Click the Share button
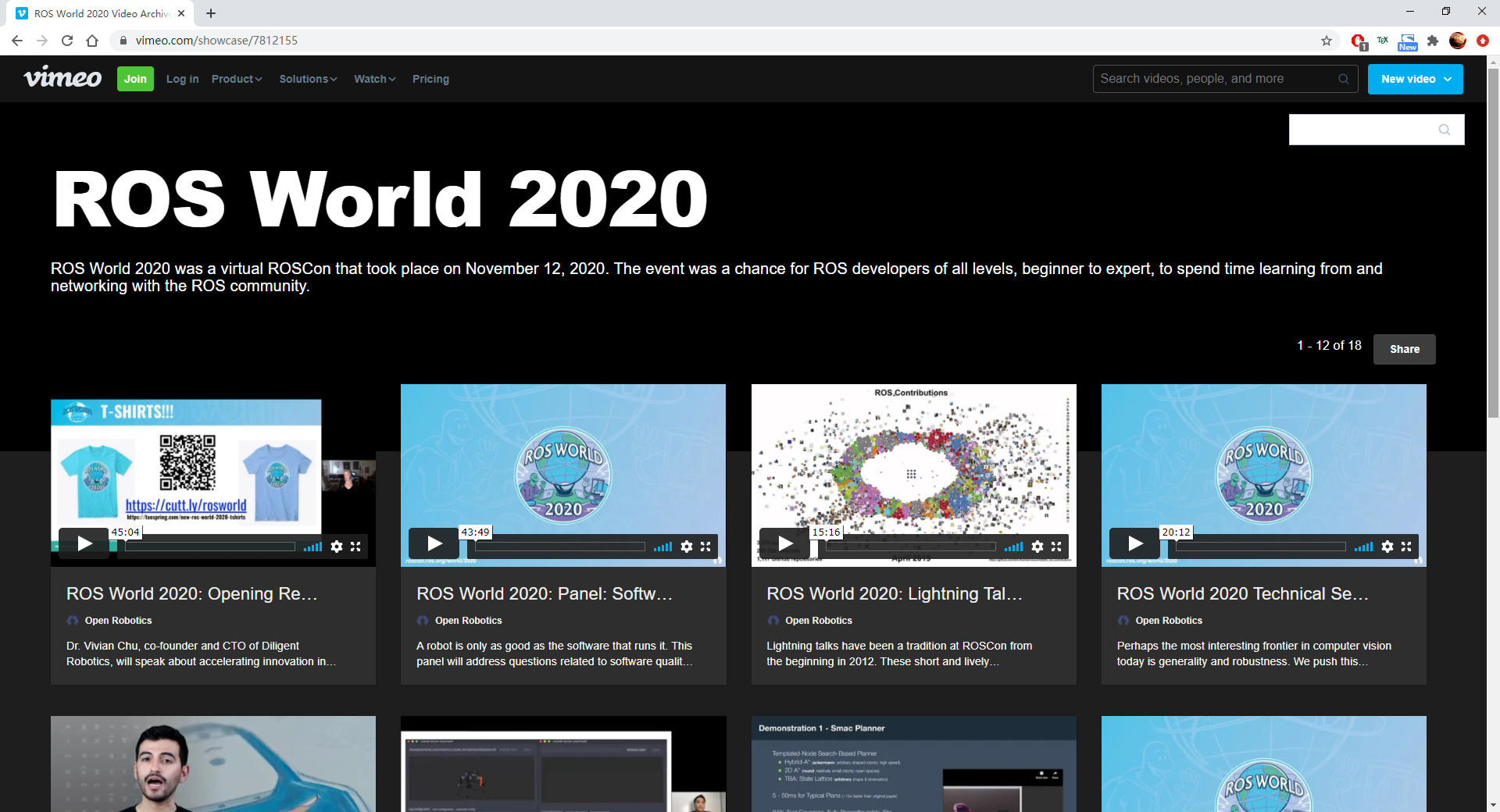1500x812 pixels. tap(1403, 349)
